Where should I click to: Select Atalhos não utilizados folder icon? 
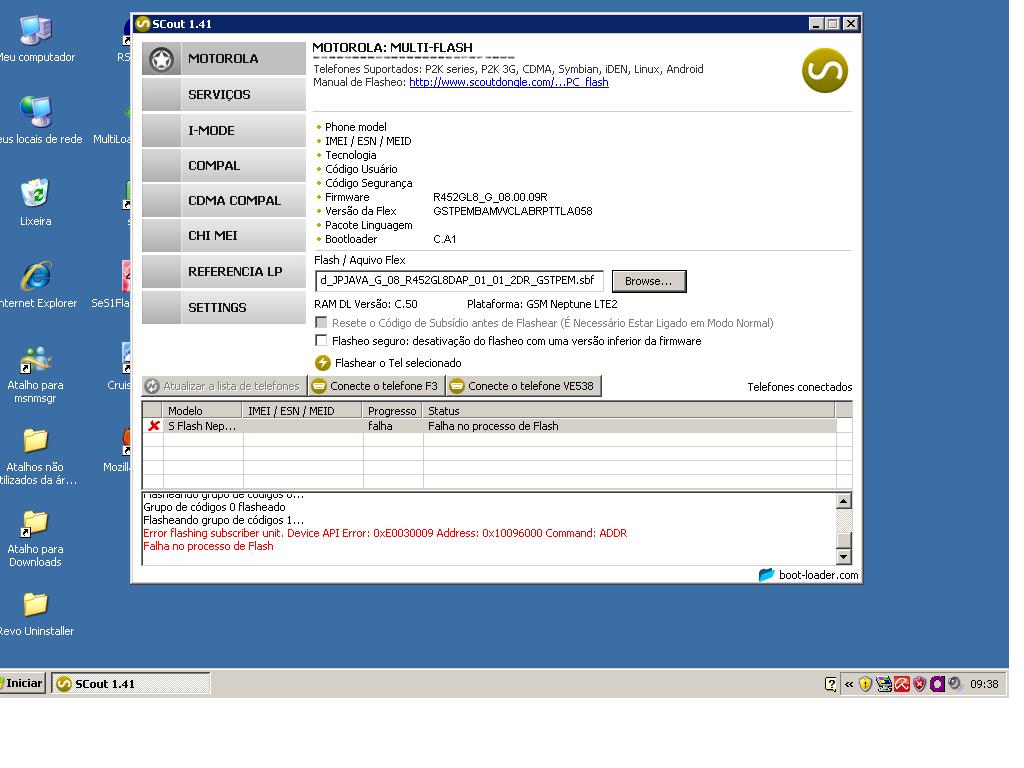(37, 457)
